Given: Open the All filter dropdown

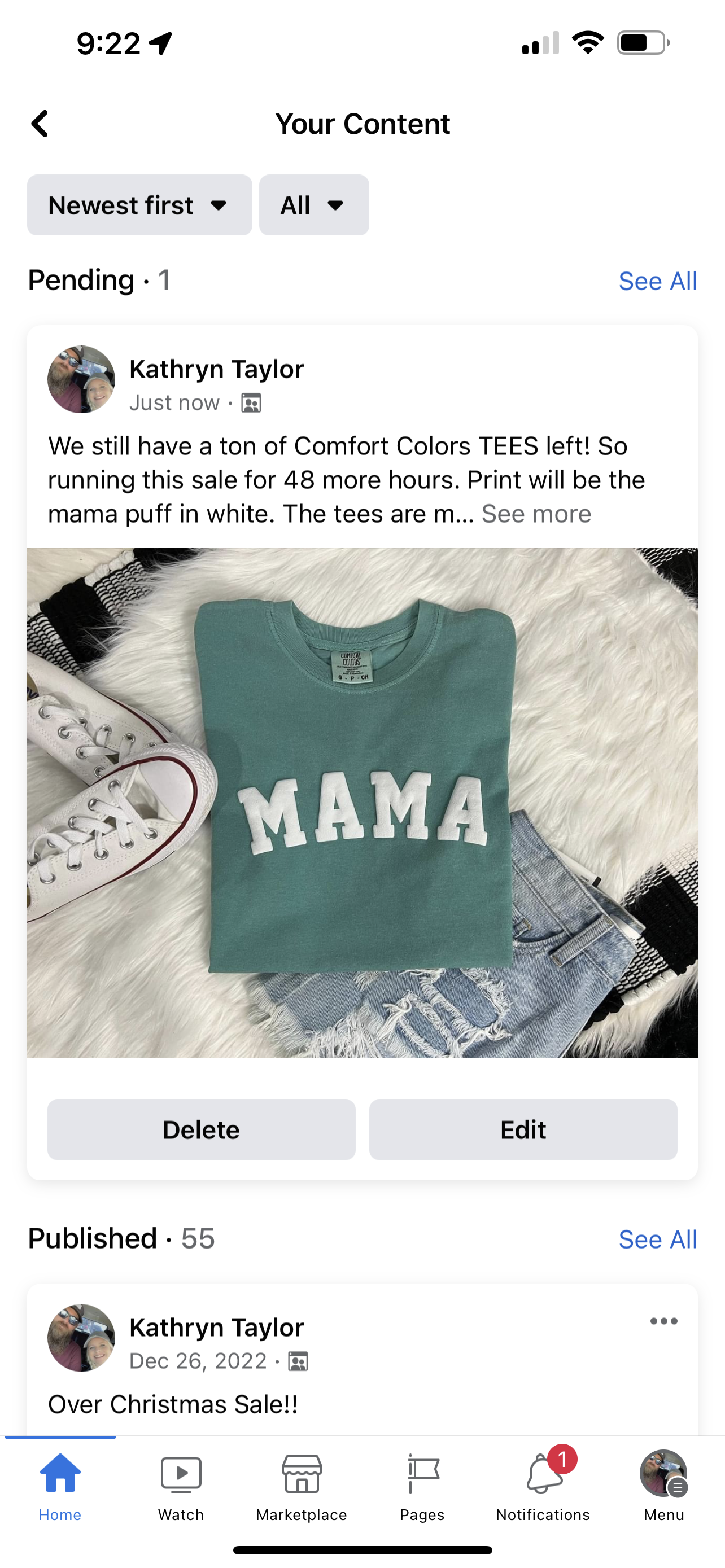Looking at the screenshot, I should [313, 205].
